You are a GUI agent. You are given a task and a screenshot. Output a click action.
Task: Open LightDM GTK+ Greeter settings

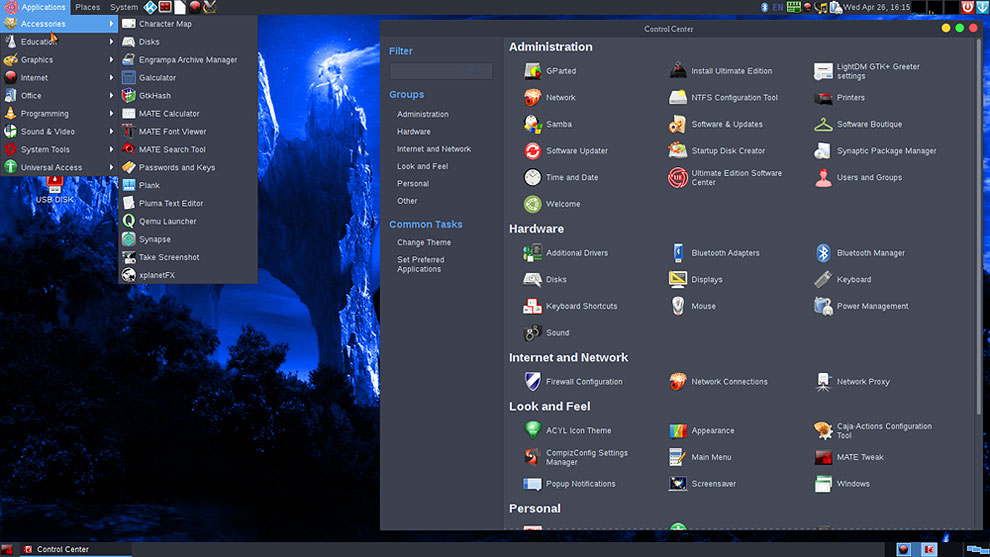[x=868, y=71]
